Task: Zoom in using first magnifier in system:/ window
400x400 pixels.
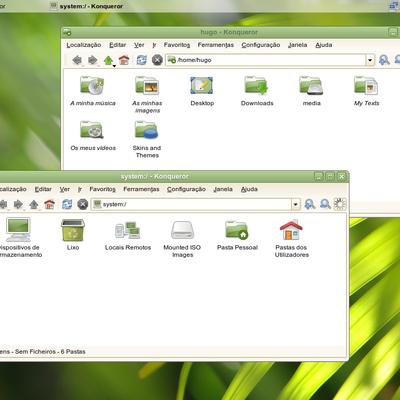Action: click(310, 204)
